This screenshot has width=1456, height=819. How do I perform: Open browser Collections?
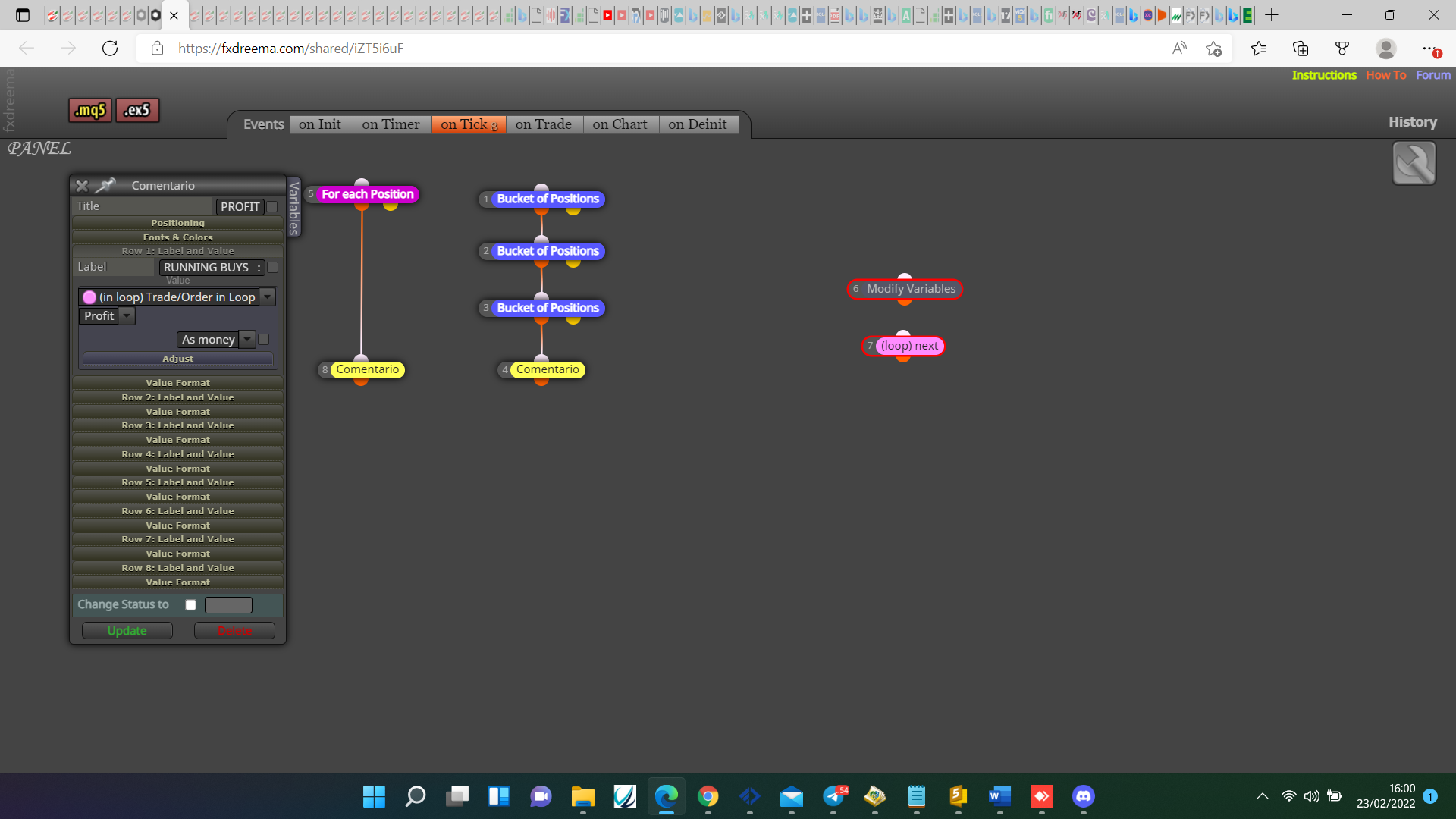click(x=1301, y=49)
